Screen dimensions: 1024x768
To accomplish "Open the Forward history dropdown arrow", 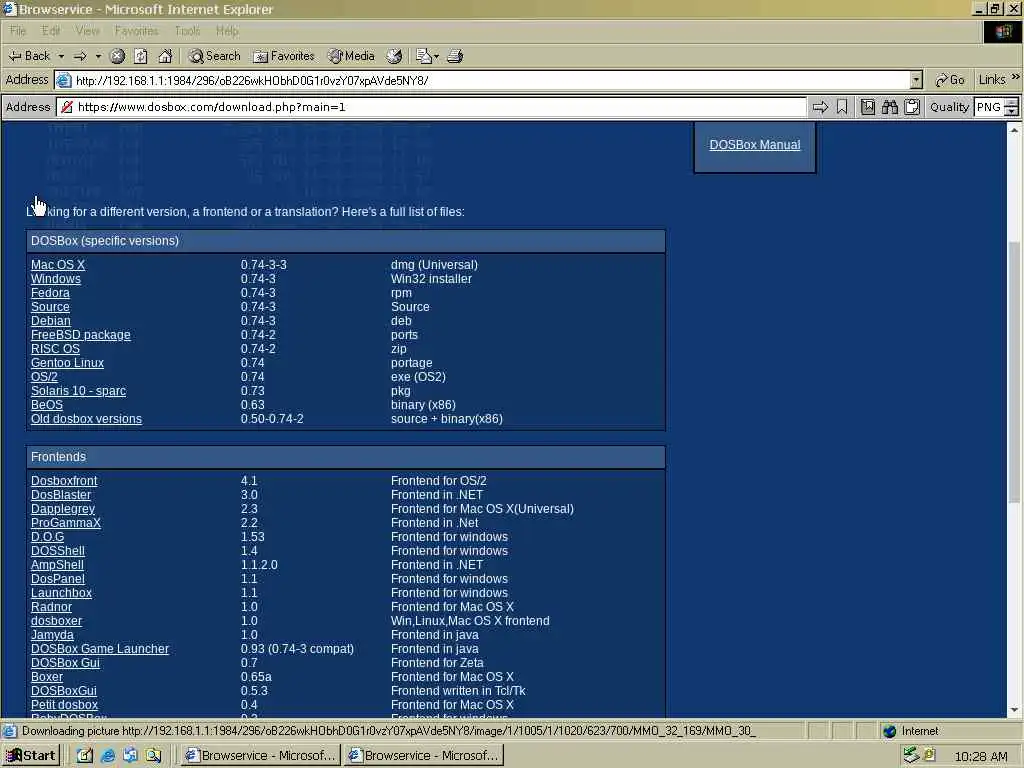I will tap(98, 56).
